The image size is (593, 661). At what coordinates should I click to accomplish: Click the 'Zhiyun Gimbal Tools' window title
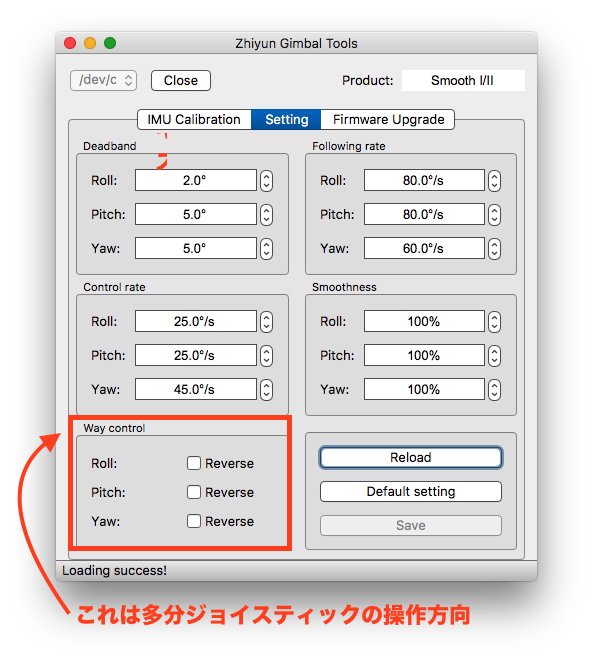tap(296, 43)
